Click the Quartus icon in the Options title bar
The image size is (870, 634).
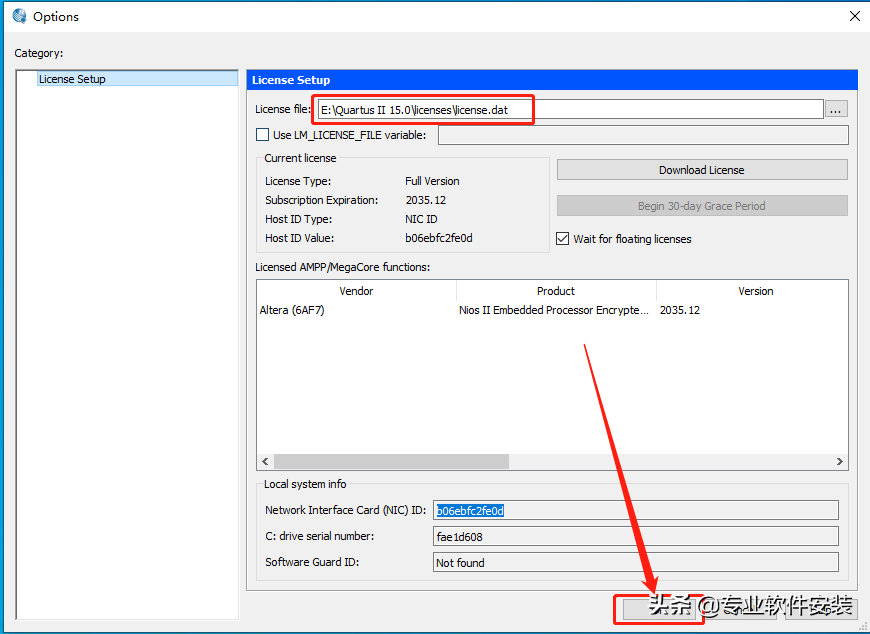pyautogui.click(x=19, y=16)
